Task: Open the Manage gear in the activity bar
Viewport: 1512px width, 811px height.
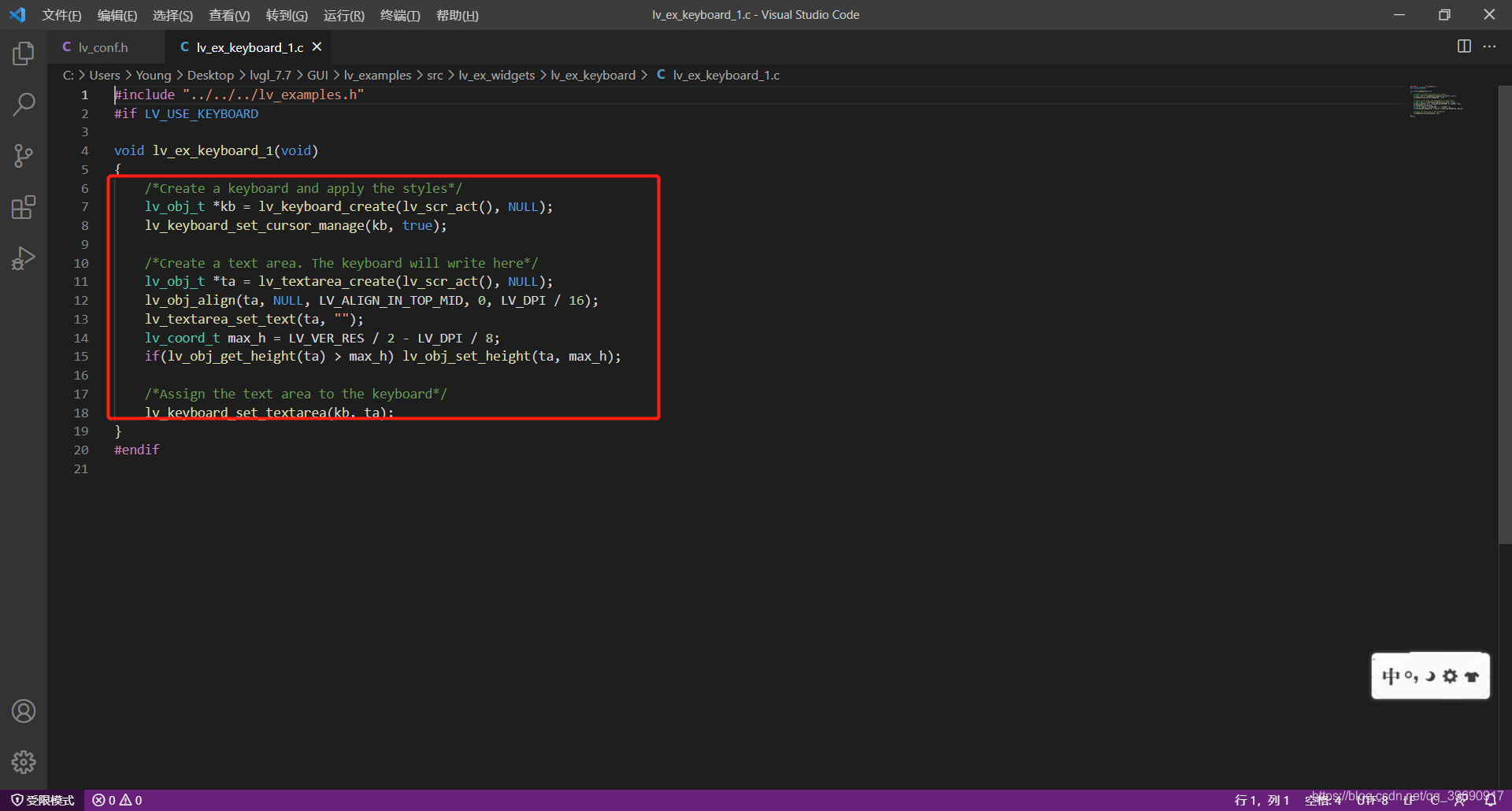Action: [24, 762]
